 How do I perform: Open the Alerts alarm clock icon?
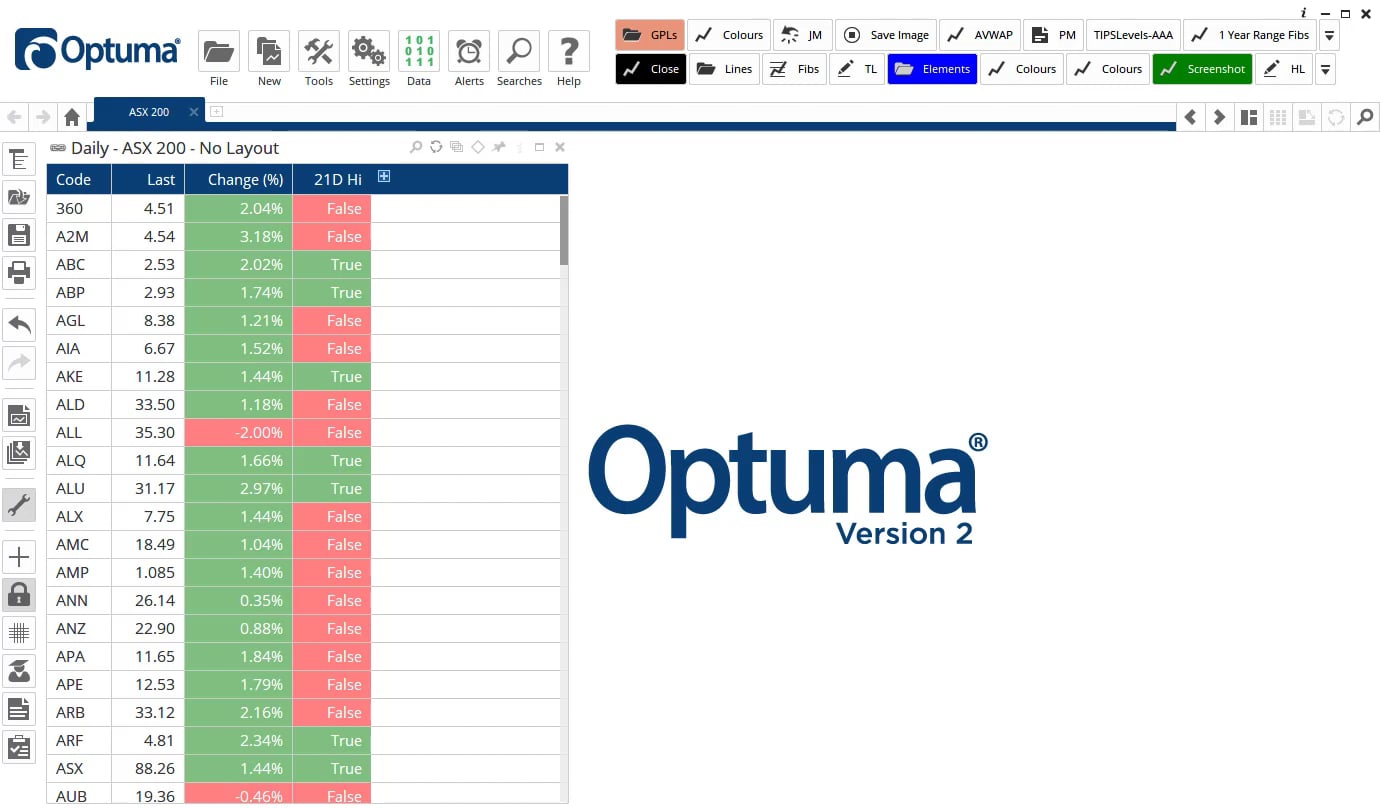click(x=468, y=51)
